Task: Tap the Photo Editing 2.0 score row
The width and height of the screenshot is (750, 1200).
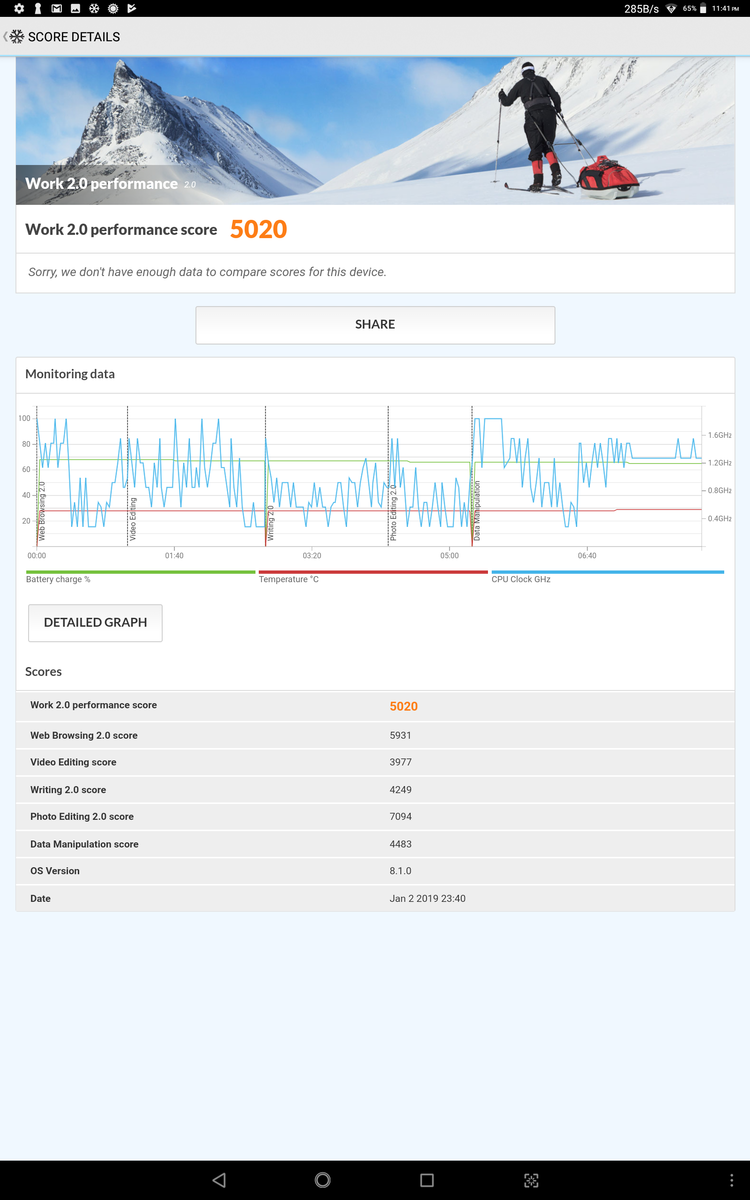Action: click(x=375, y=816)
